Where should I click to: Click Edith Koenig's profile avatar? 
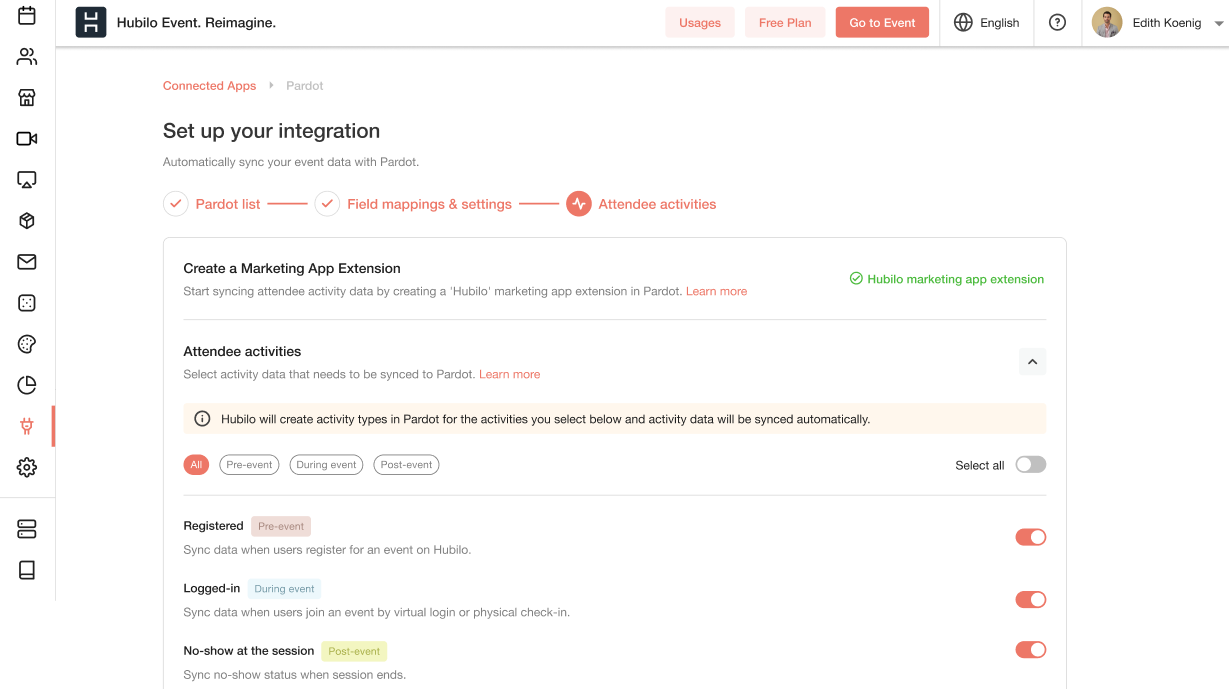pos(1107,22)
